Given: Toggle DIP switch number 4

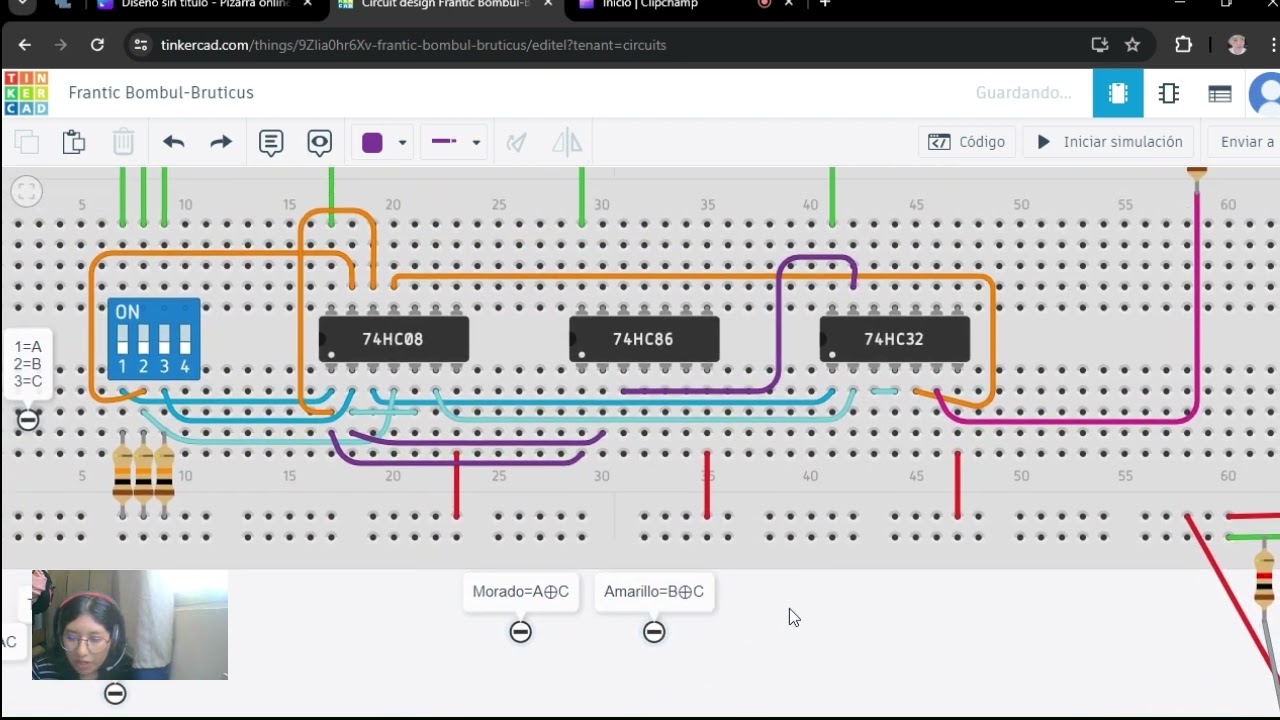Looking at the screenshot, I should pyautogui.click(x=184, y=339).
